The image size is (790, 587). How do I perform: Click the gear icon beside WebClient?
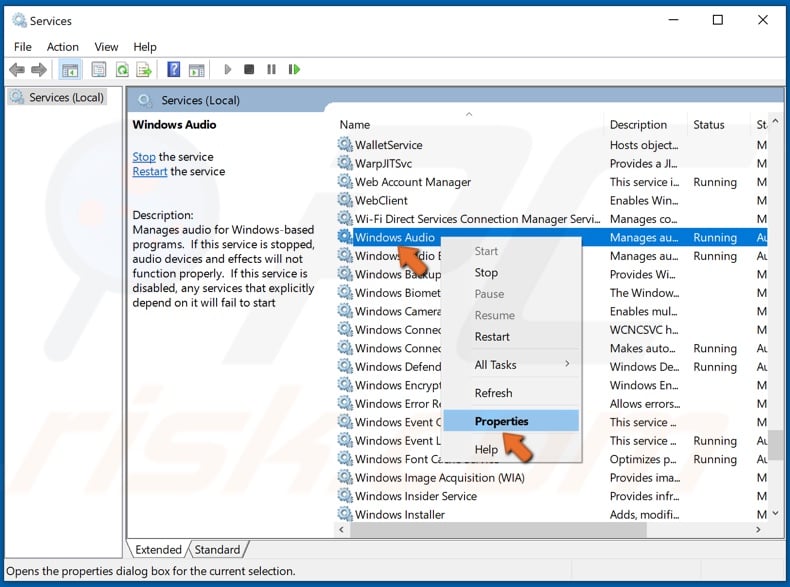coord(345,201)
